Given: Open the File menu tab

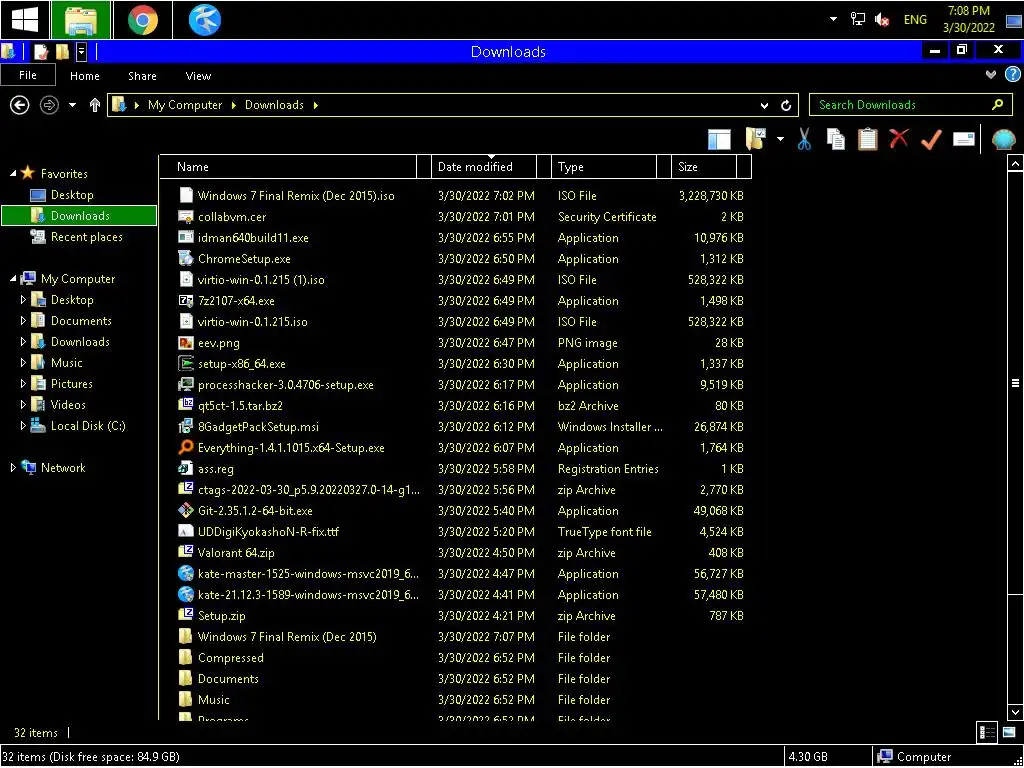Looking at the screenshot, I should pos(27,76).
